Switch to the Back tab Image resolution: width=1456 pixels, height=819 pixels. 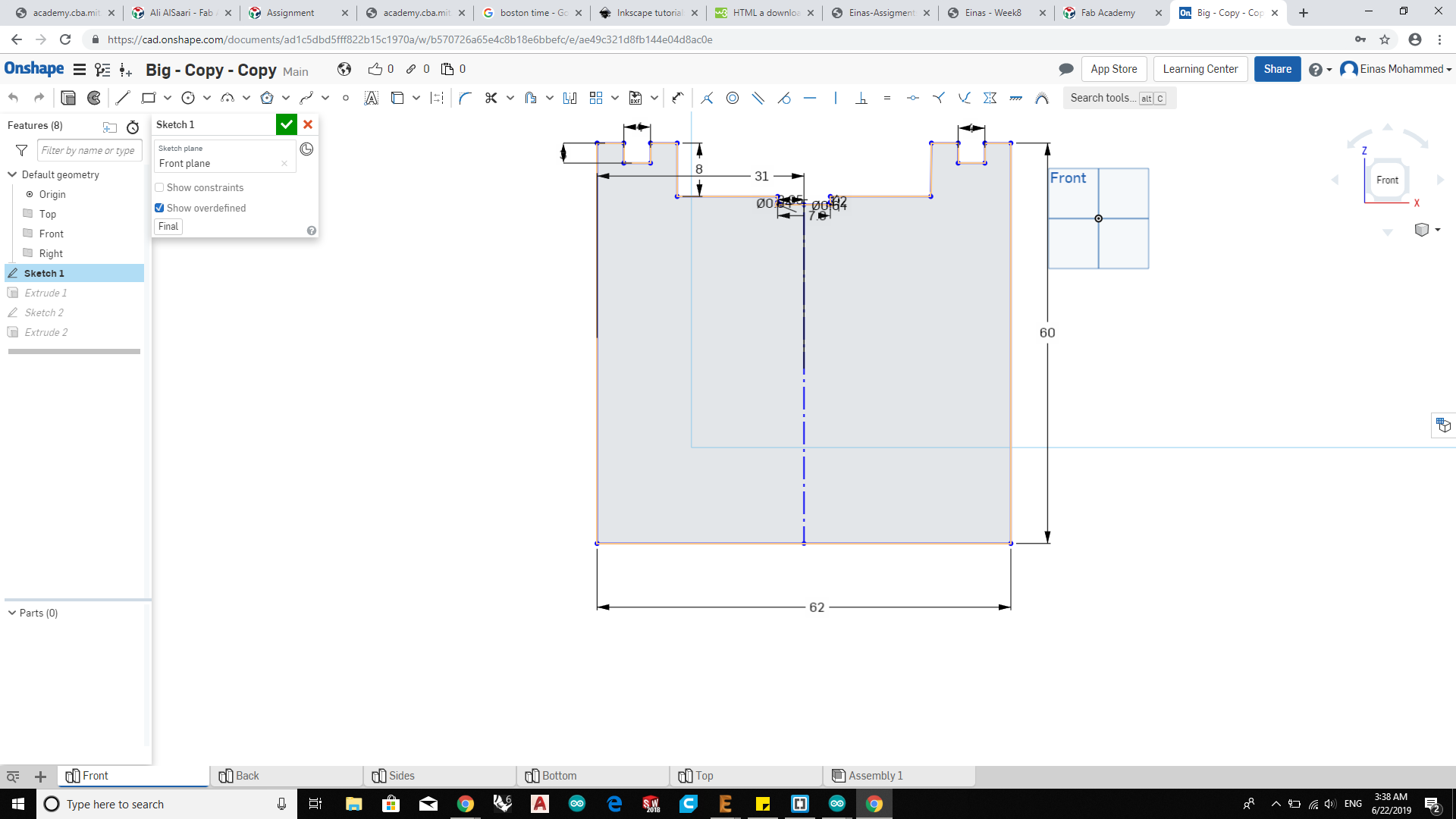pyautogui.click(x=246, y=776)
